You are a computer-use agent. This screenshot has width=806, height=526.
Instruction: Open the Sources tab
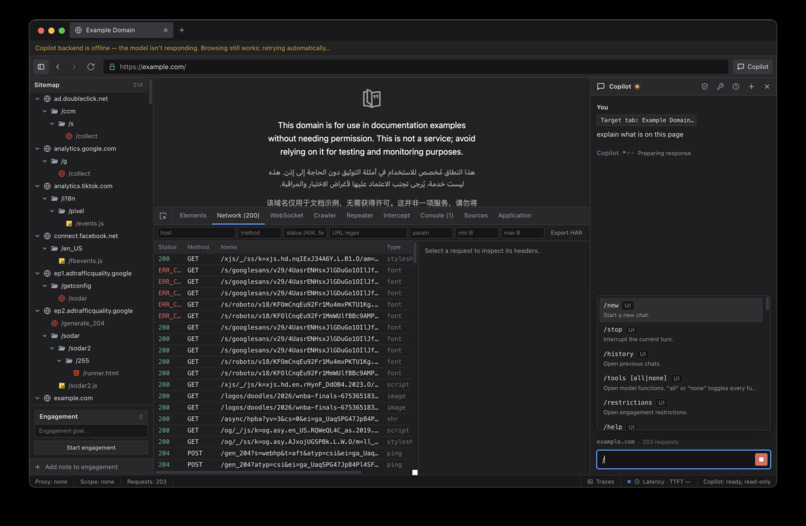pos(475,215)
